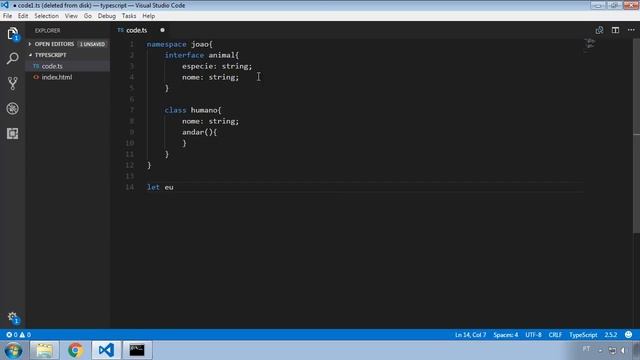Open the File menu
This screenshot has width=640, height=360.
point(7,16)
